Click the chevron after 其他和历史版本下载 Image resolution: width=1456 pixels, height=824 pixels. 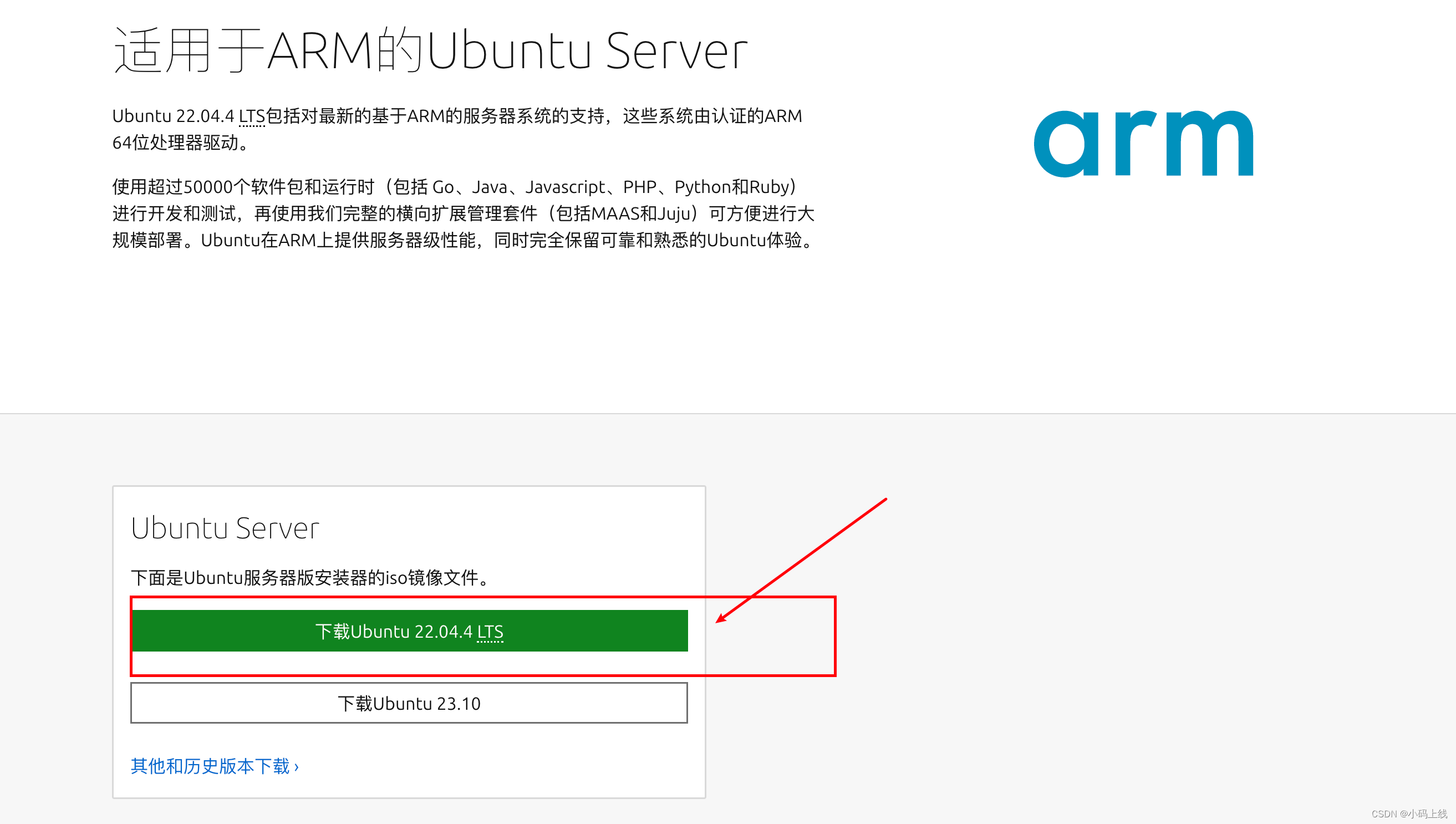297,767
